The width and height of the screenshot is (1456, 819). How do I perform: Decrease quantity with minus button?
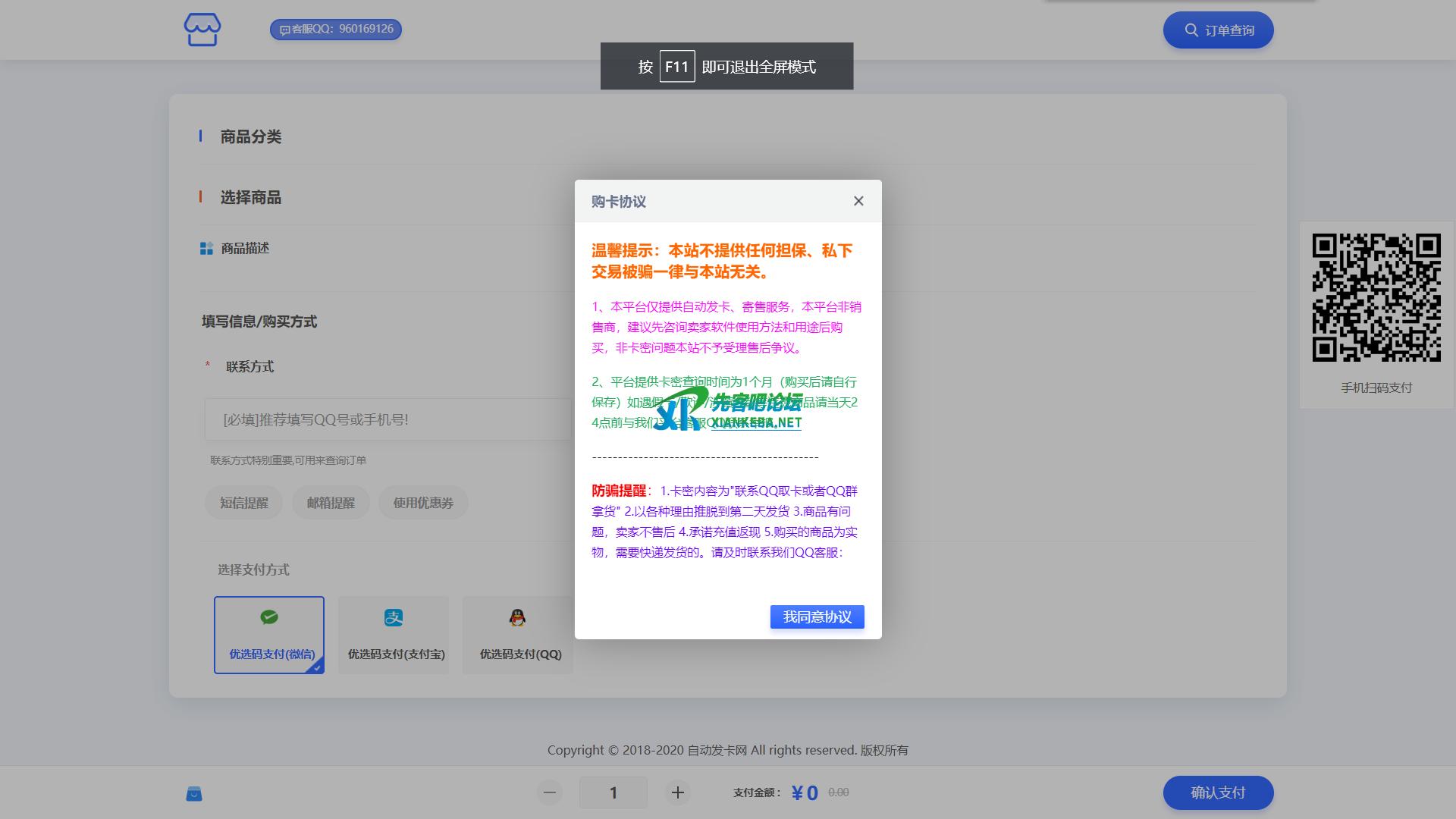click(x=550, y=792)
